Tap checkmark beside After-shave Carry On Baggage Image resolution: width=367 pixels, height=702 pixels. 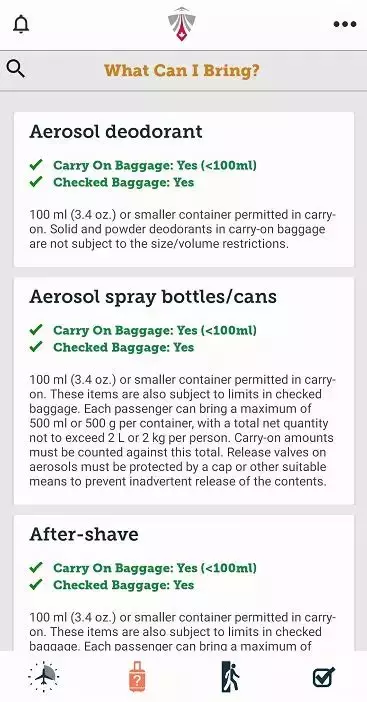coord(36,568)
